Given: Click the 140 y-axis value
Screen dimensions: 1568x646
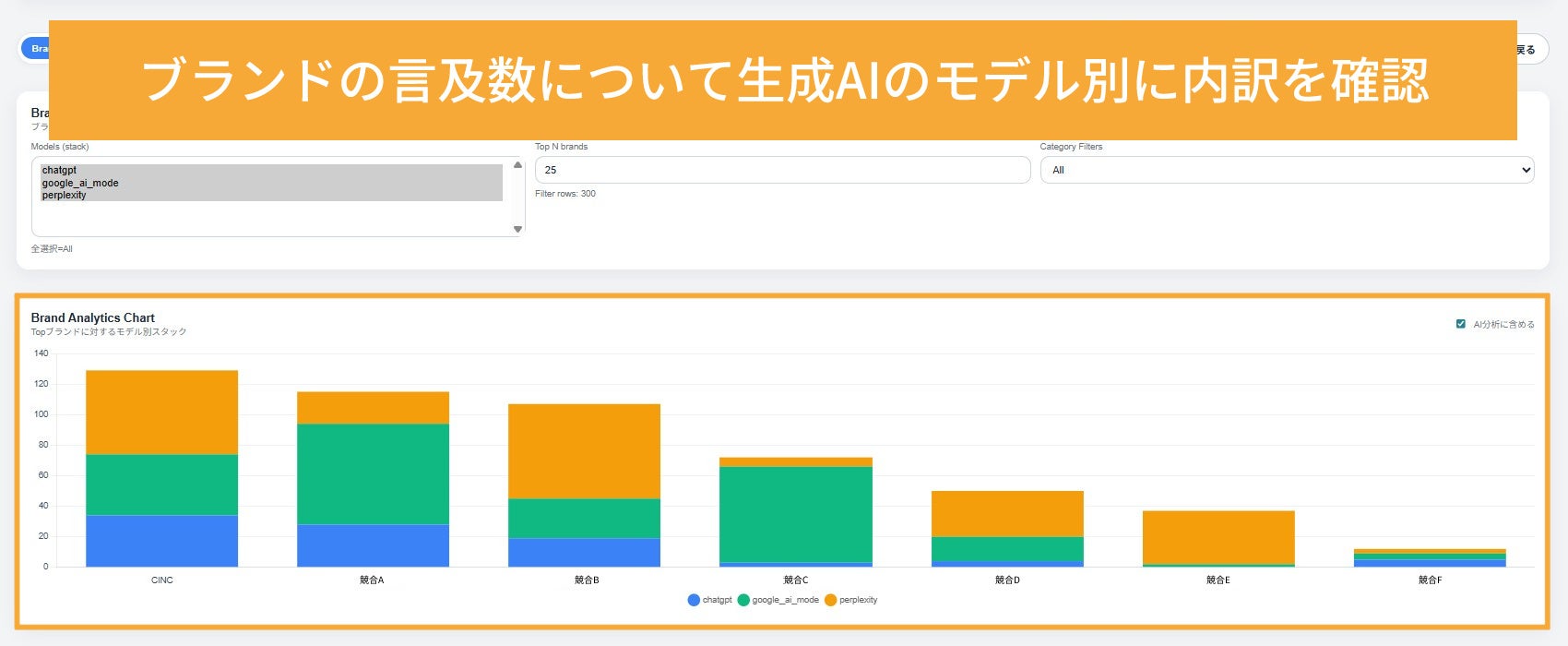Looking at the screenshot, I should 41,353.
